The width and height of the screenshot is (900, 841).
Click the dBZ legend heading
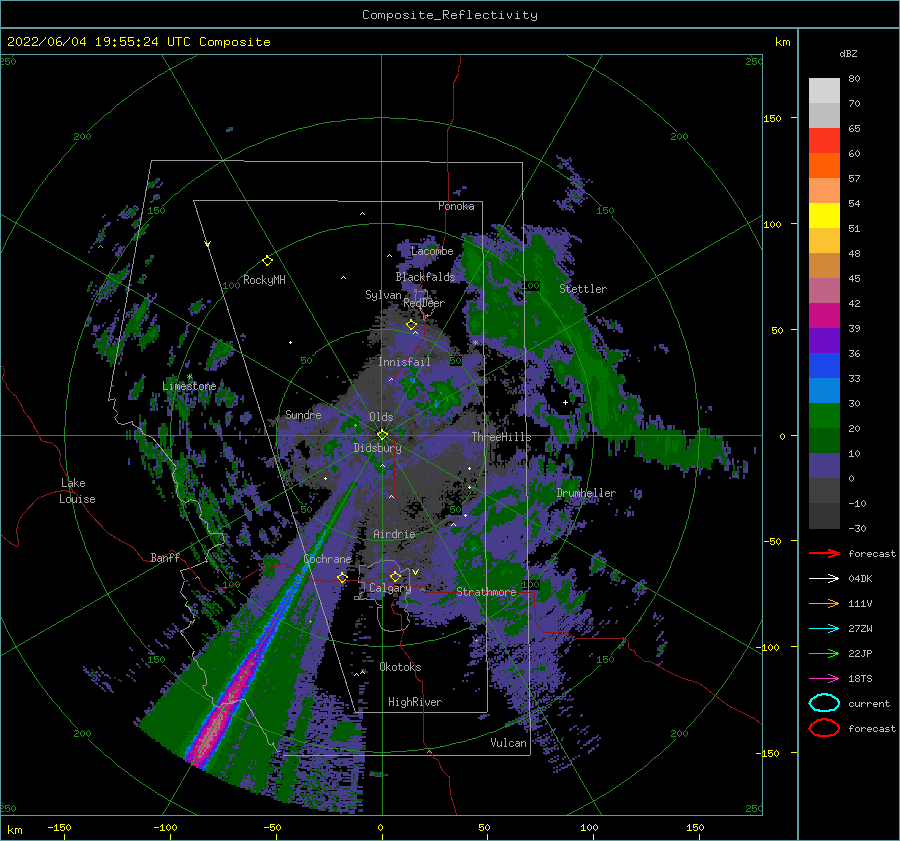pyautogui.click(x=848, y=53)
